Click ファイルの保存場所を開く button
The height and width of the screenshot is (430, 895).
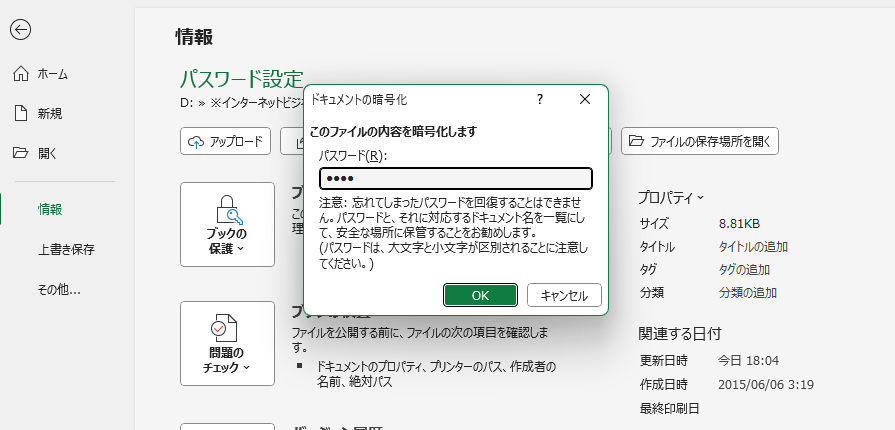pyautogui.click(x=699, y=141)
